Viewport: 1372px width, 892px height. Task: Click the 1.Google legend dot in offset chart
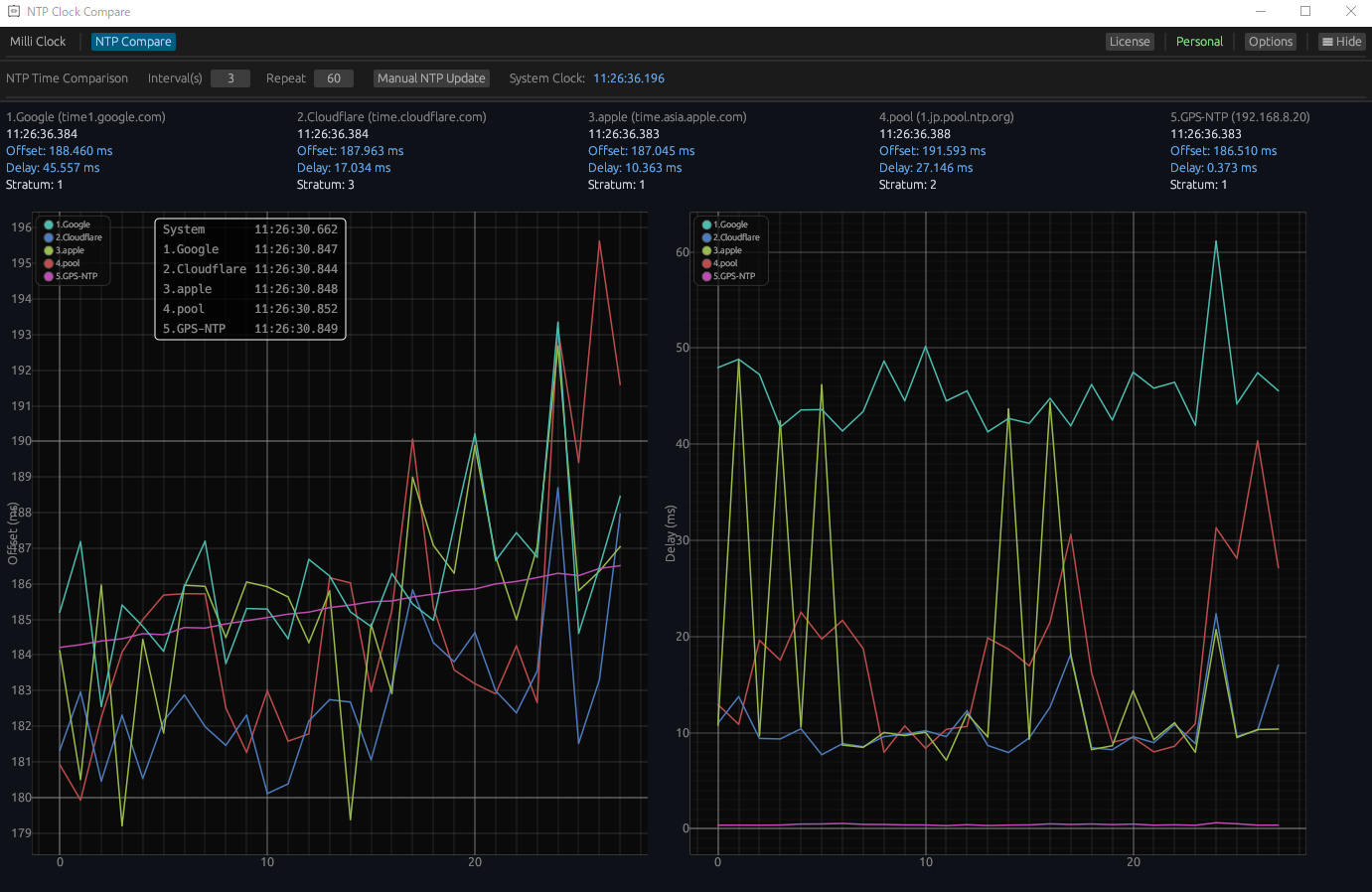click(x=49, y=224)
